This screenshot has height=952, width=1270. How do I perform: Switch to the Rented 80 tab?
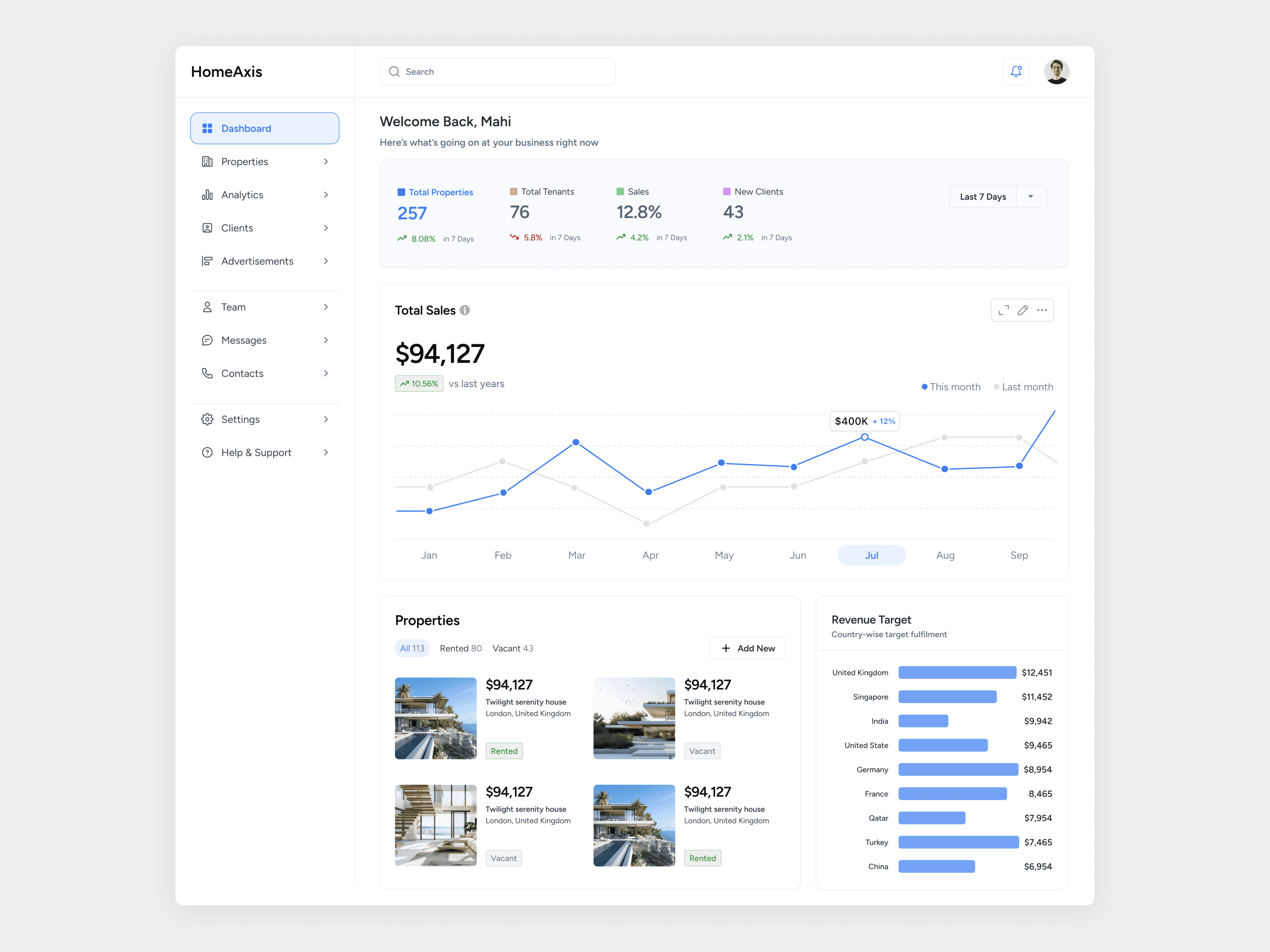tap(460, 649)
